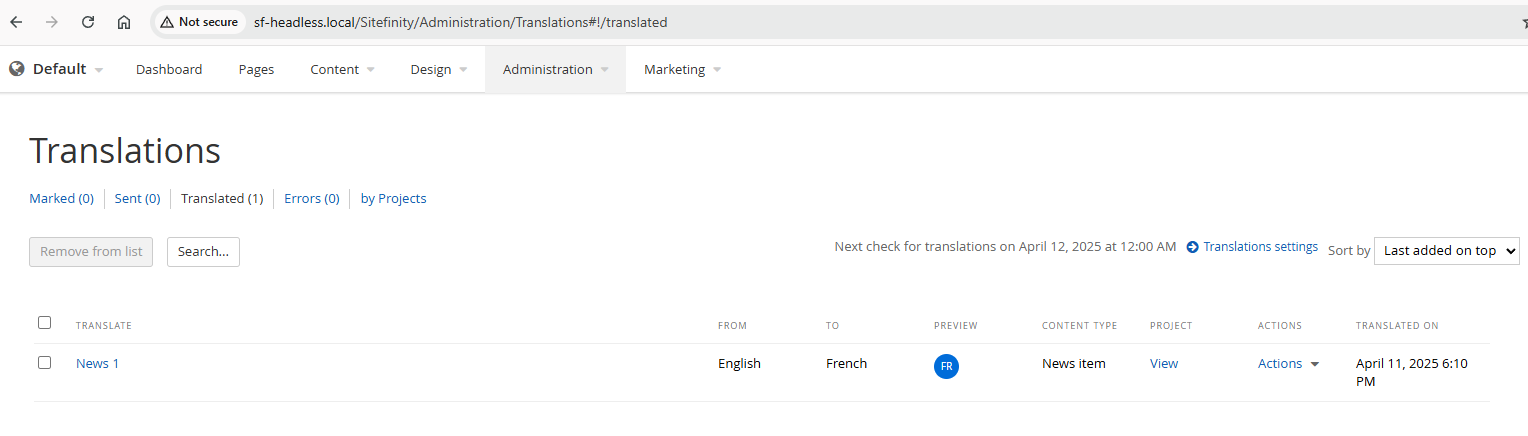Switch to the Marked (0) tab
1528x436 pixels.
61,199
